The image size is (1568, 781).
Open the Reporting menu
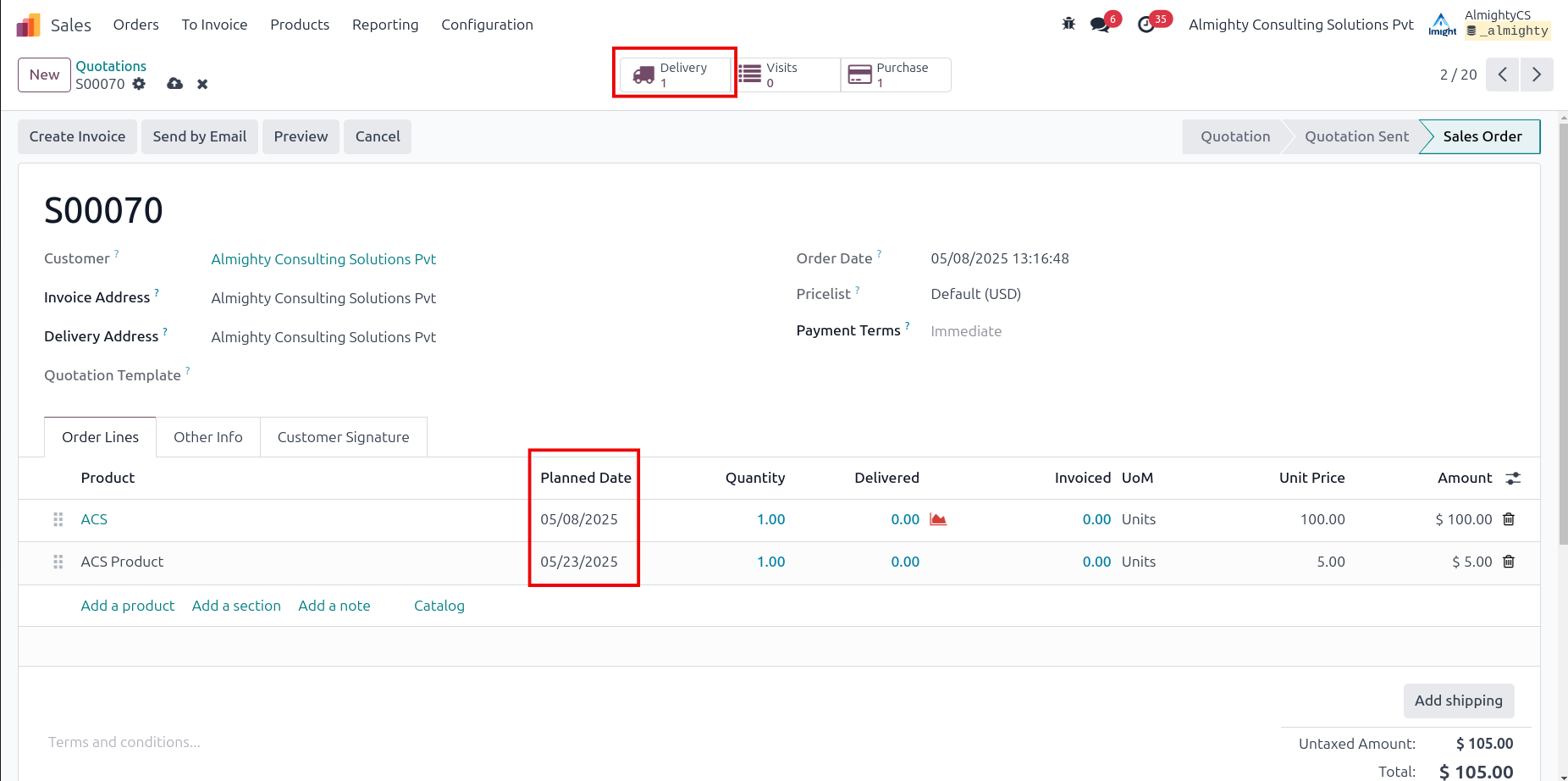[385, 25]
